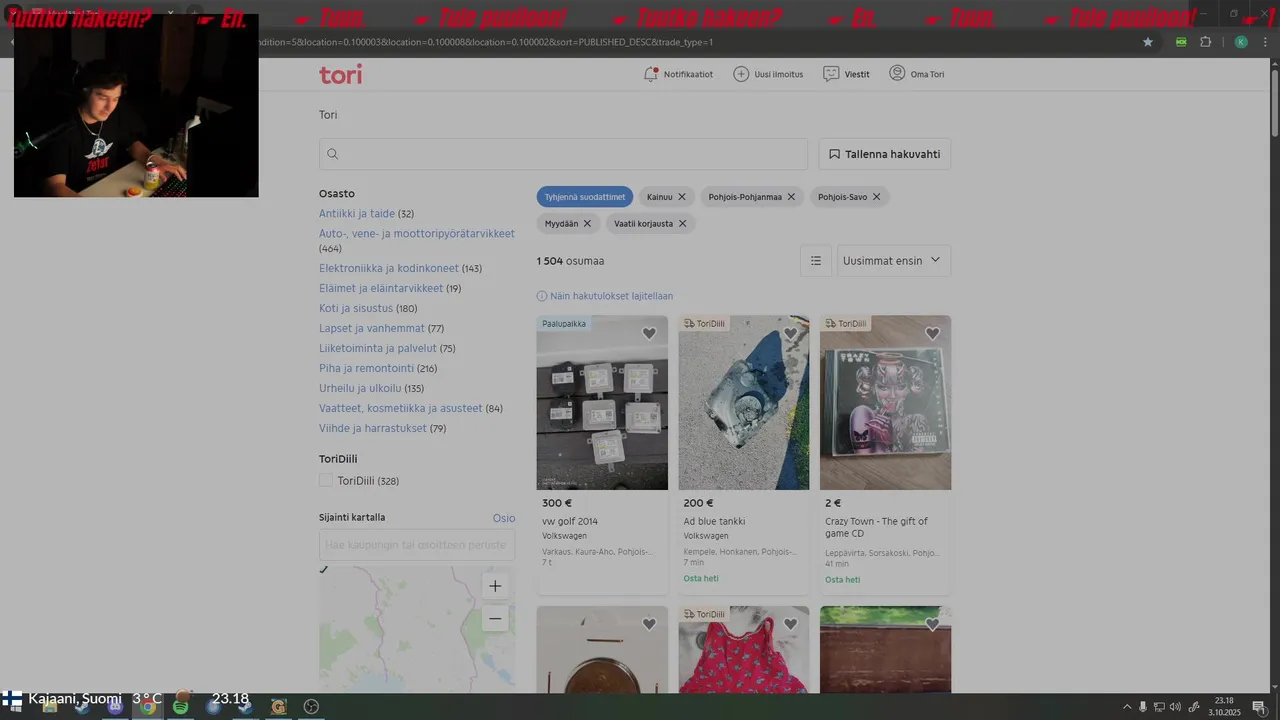Open Ad blue tankki listing thumbnail
Screen dimensions: 1280x720
pos(744,403)
